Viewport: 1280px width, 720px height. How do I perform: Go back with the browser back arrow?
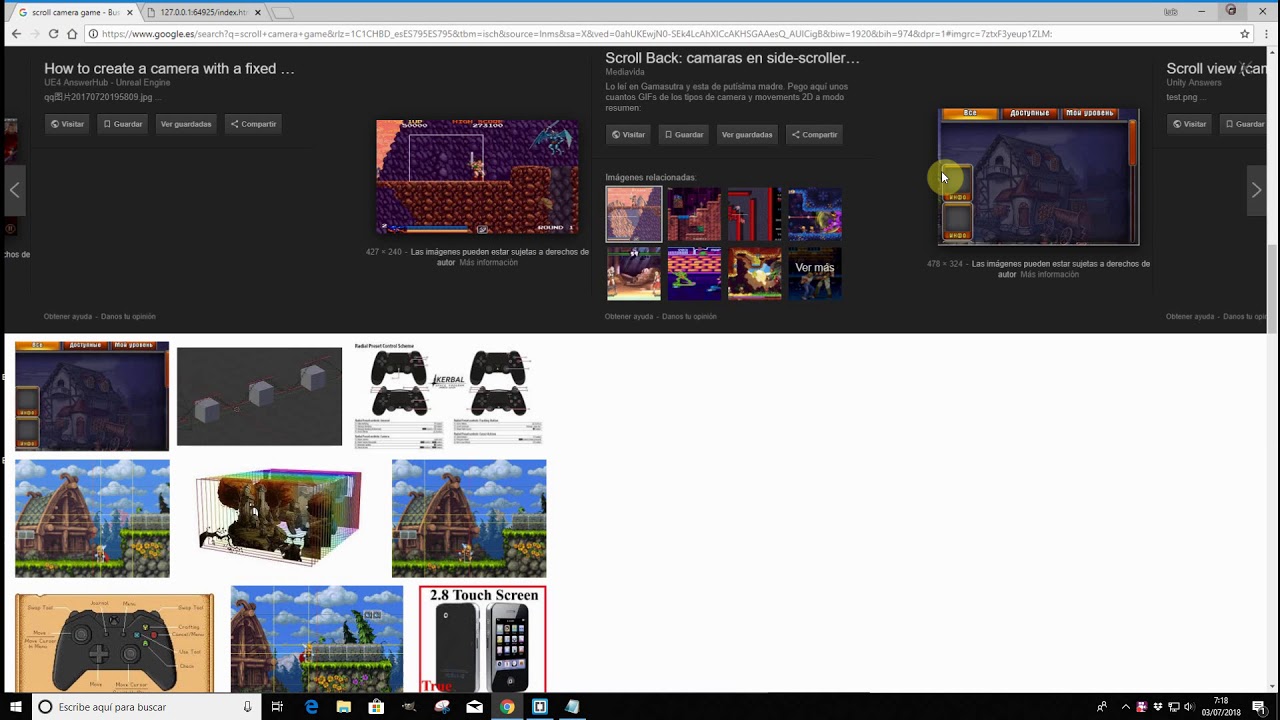click(x=16, y=33)
